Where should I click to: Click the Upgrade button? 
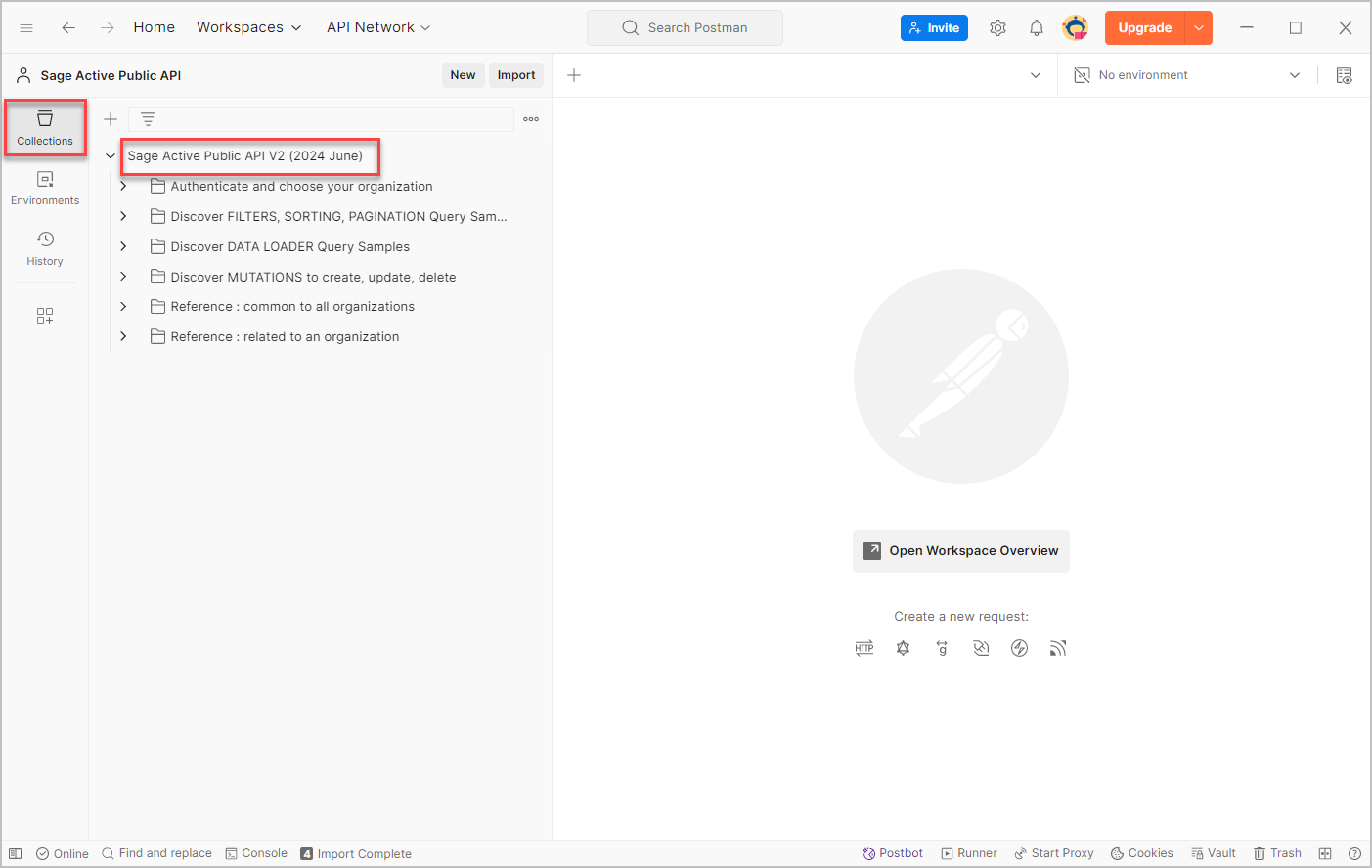tap(1144, 27)
